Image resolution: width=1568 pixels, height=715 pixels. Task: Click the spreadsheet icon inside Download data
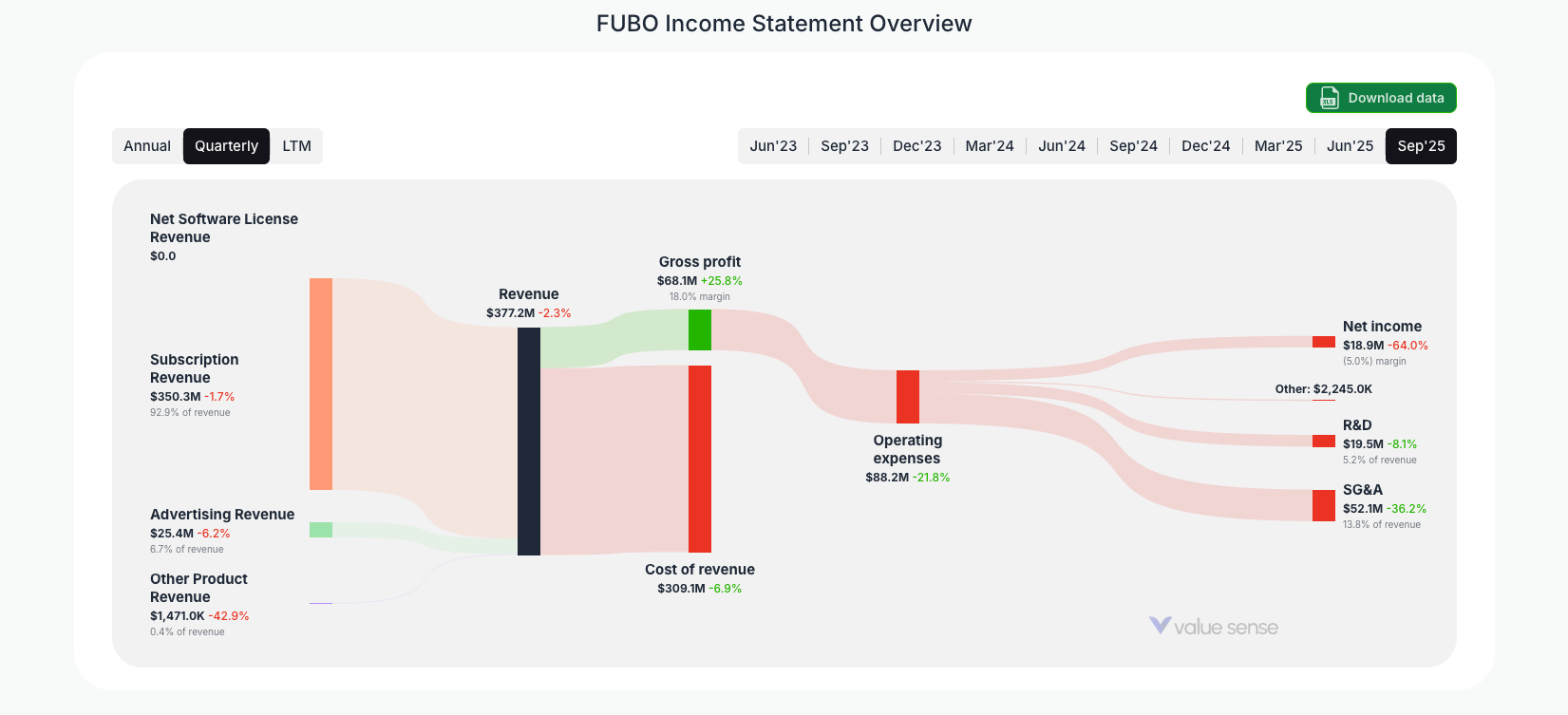1328,98
